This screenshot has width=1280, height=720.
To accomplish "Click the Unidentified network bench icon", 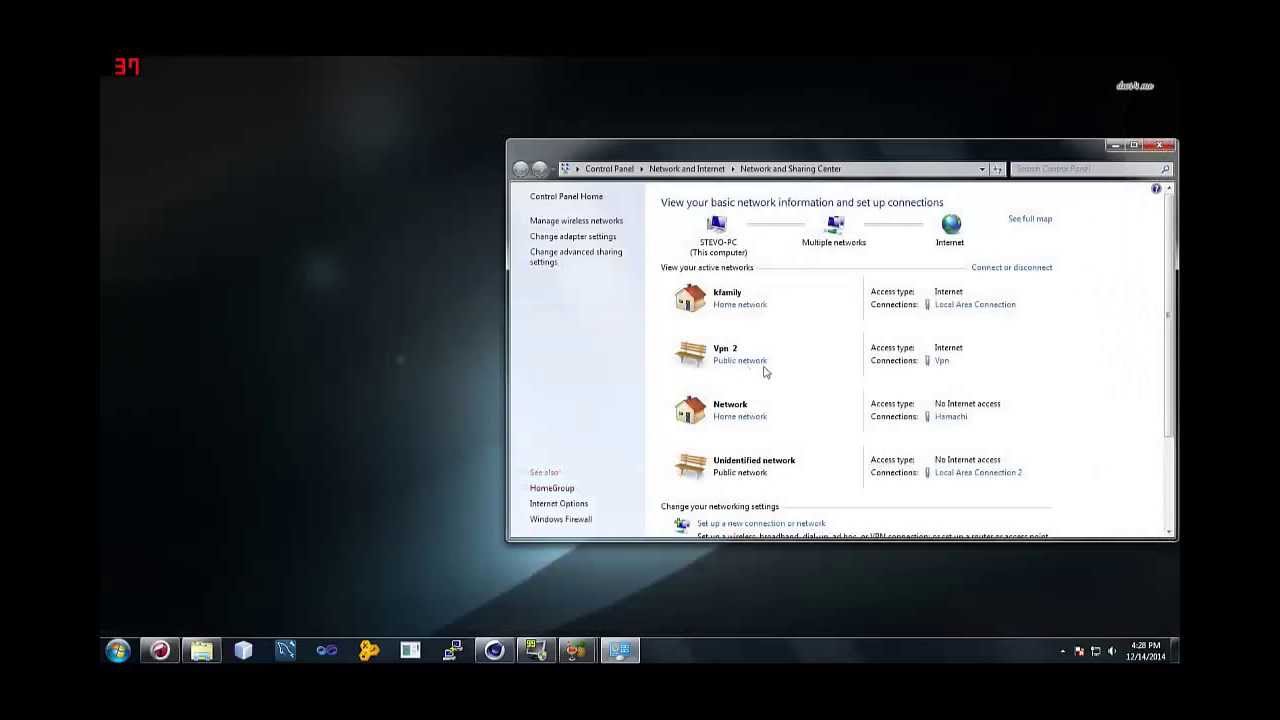I will coord(690,466).
